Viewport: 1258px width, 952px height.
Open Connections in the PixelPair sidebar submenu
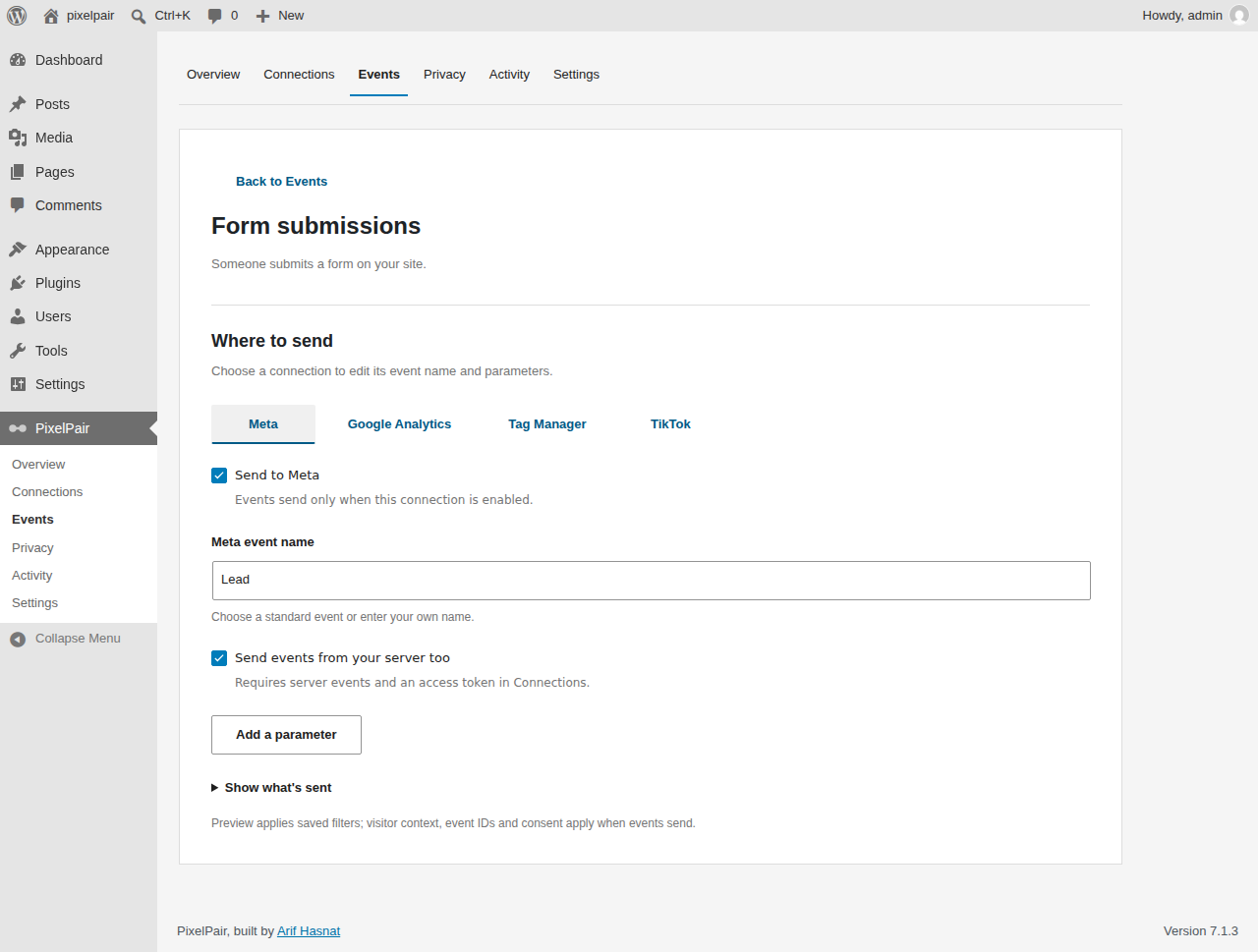47,492
